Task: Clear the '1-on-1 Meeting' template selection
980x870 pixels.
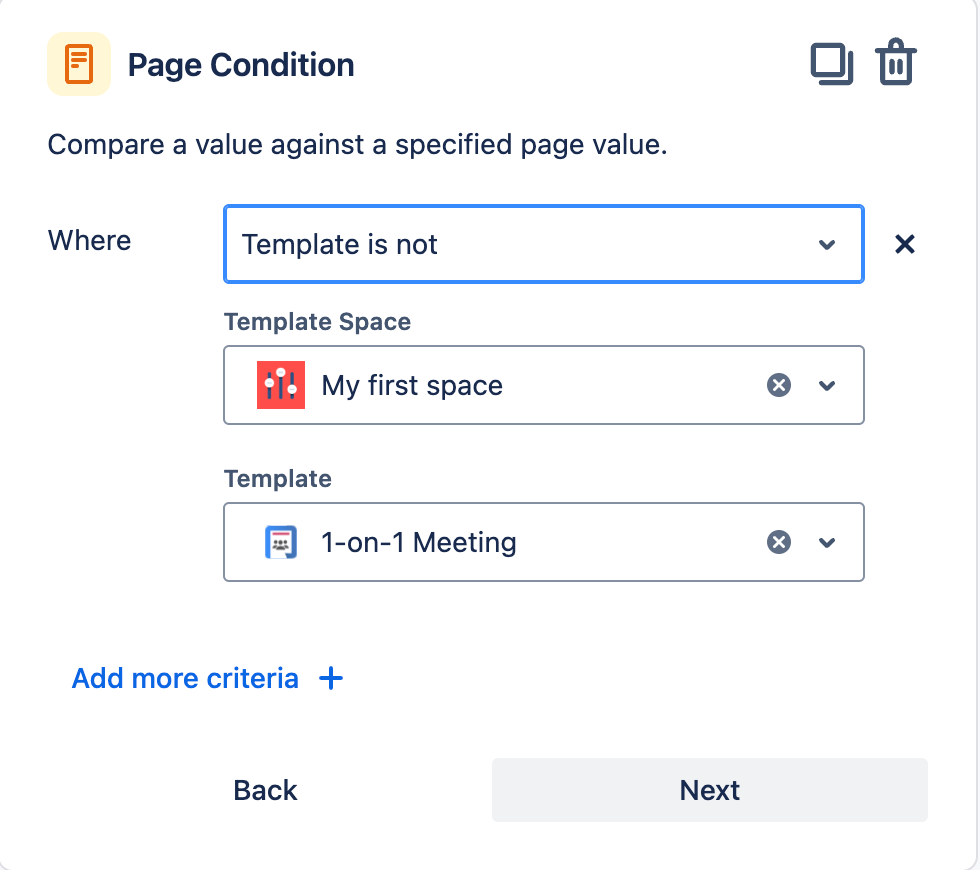Action: point(779,542)
